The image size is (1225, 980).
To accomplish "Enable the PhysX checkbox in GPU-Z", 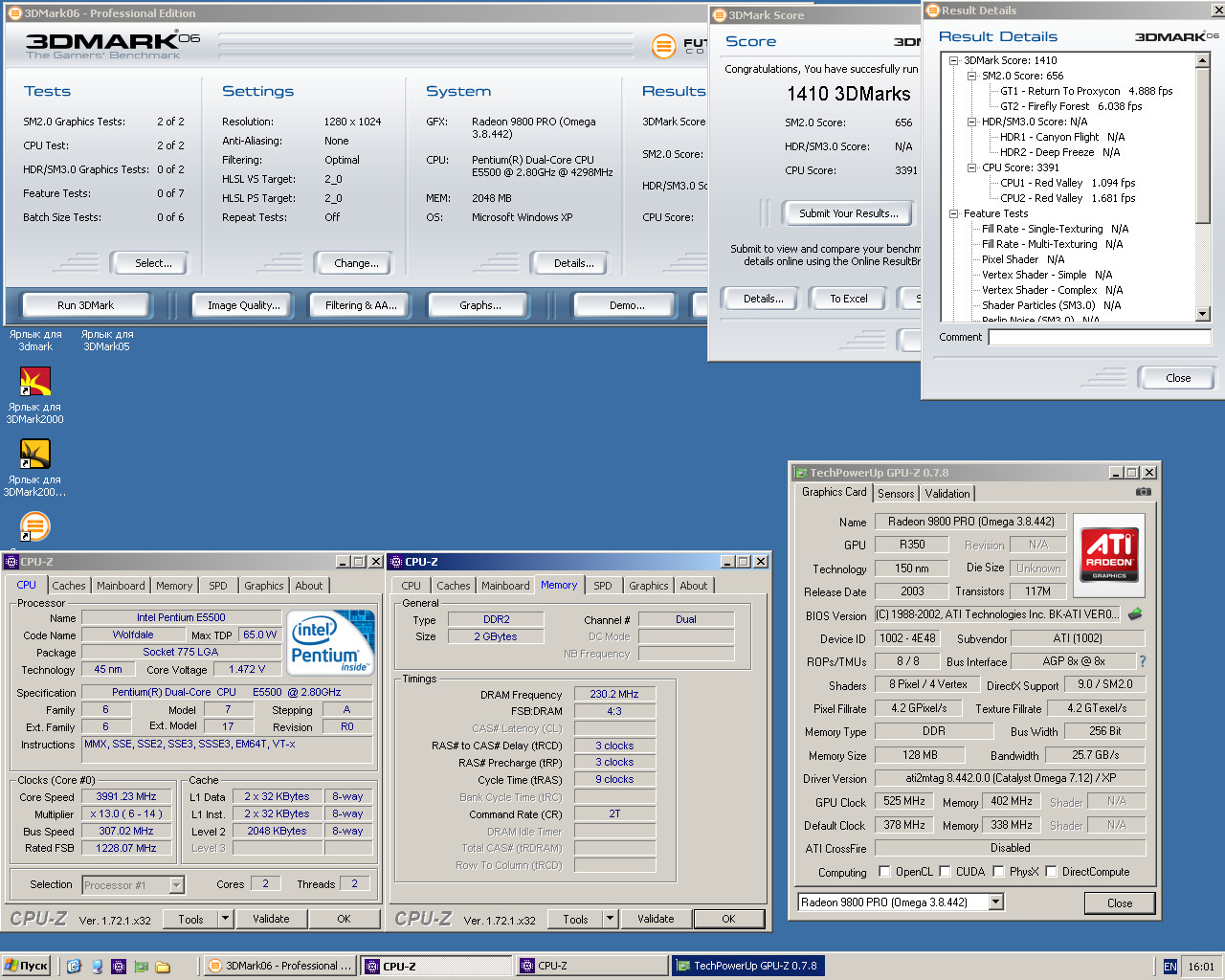I will point(998,872).
